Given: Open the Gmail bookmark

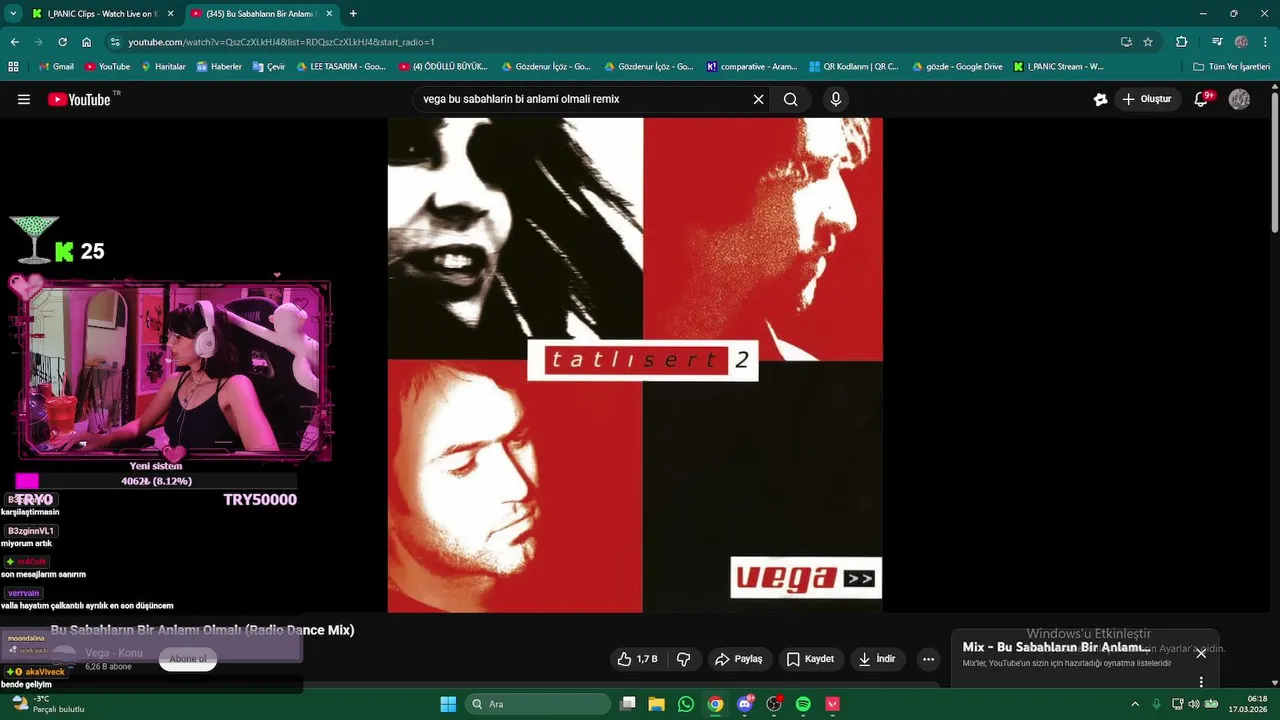Looking at the screenshot, I should [57, 67].
